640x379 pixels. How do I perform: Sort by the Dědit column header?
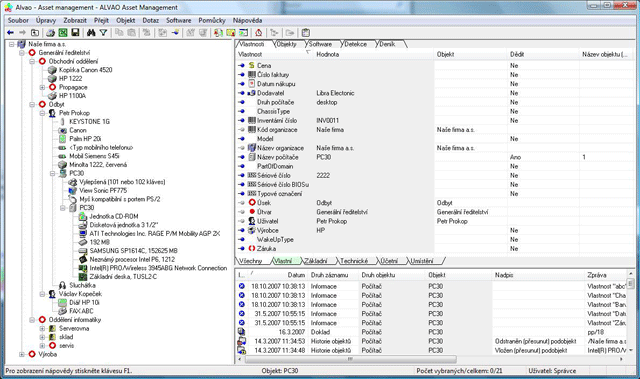click(543, 54)
